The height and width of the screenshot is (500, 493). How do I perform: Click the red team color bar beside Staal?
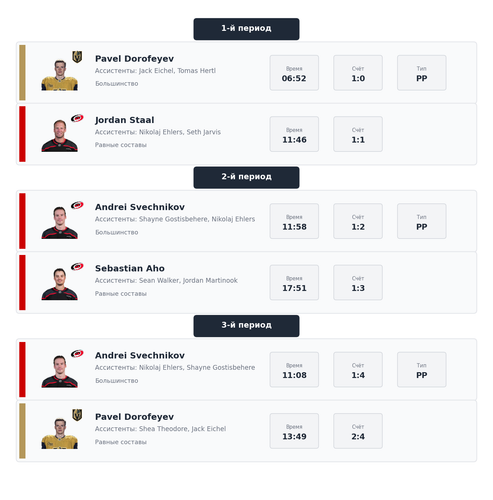(x=22, y=134)
